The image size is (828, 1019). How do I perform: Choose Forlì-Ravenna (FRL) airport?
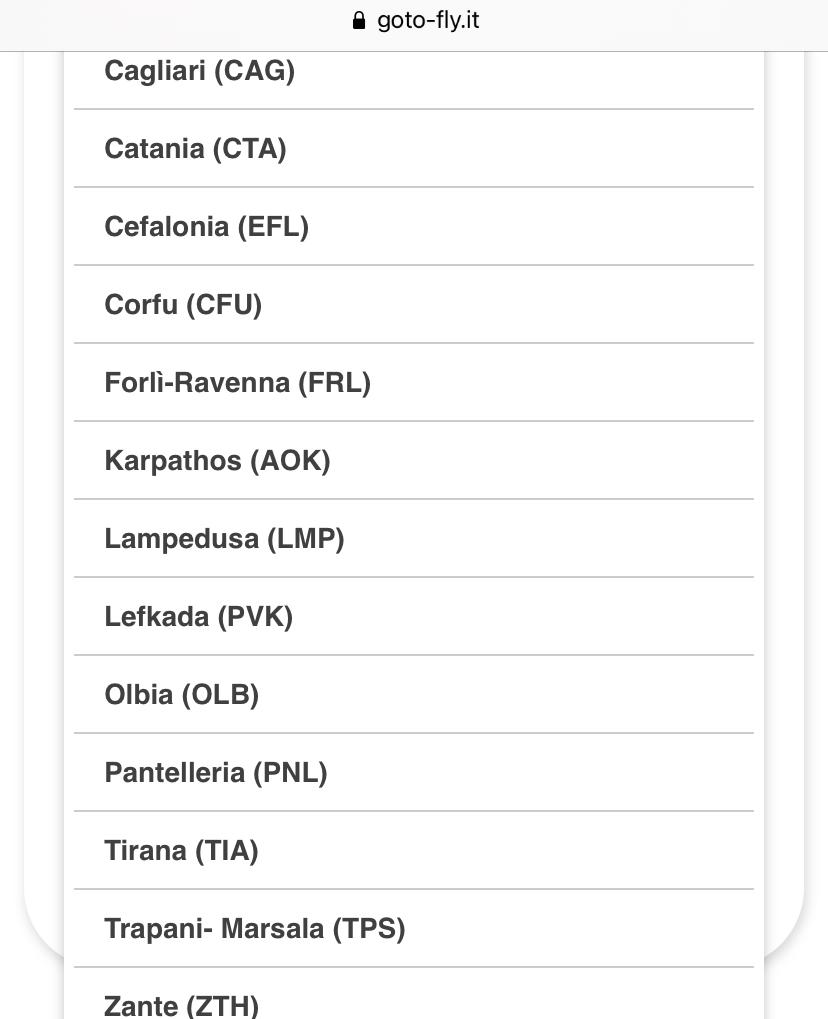(x=238, y=383)
